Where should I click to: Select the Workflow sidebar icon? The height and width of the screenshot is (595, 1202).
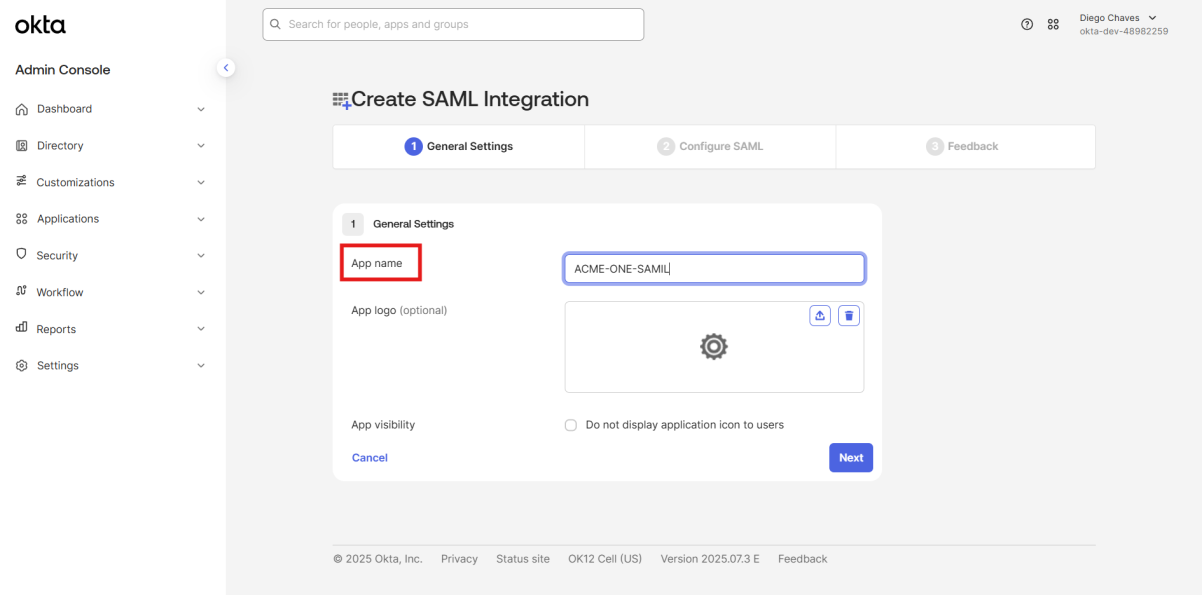[22, 292]
